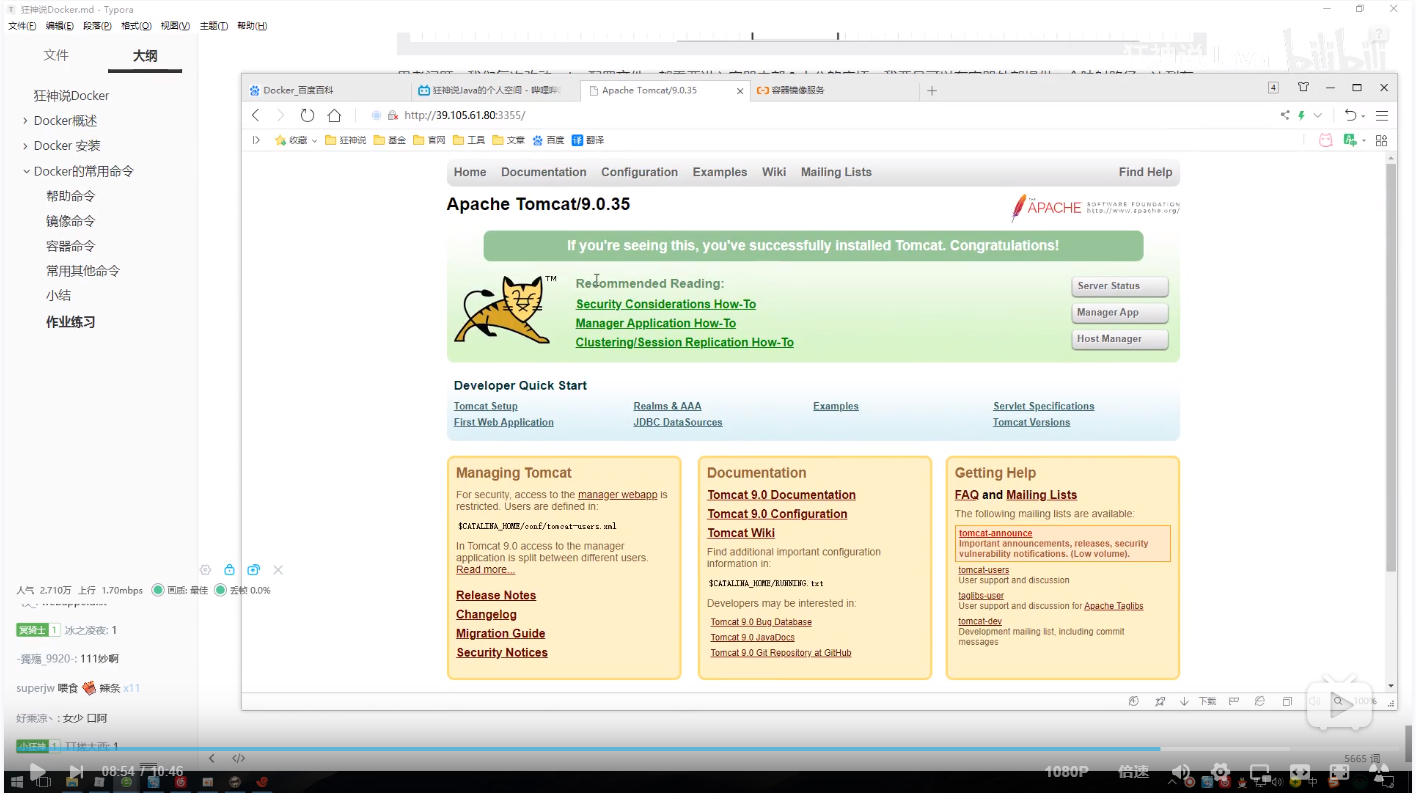Image resolution: width=1416 pixels, height=795 pixels.
Task: Open the 收藏 bookmarks dropdown arrow
Action: [x=316, y=141]
